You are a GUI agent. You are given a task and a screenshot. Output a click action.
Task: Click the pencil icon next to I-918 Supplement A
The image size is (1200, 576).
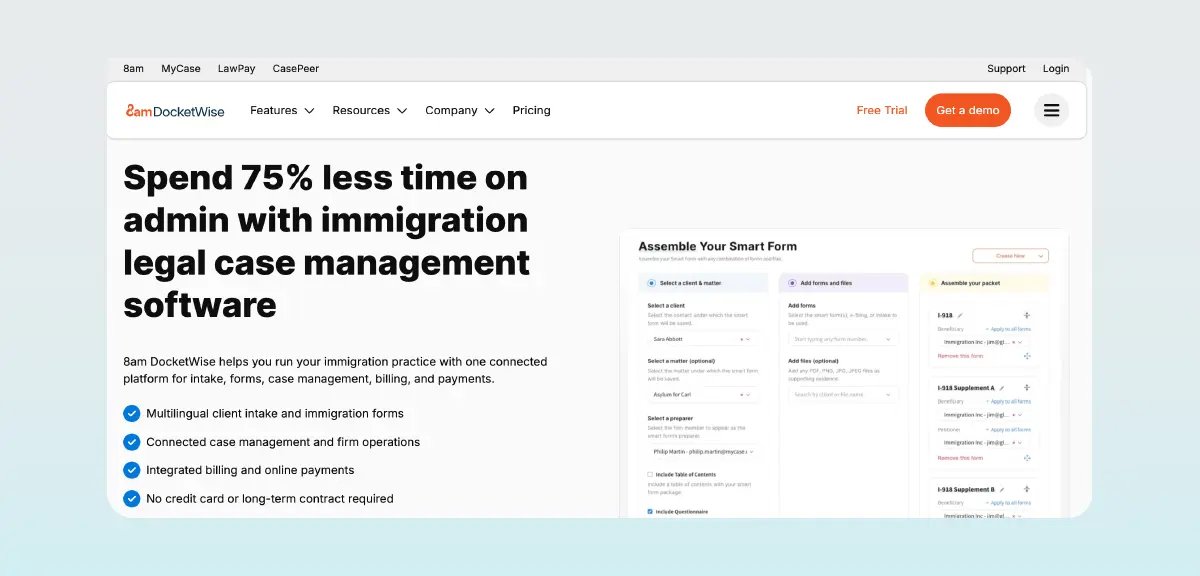pos(1003,387)
